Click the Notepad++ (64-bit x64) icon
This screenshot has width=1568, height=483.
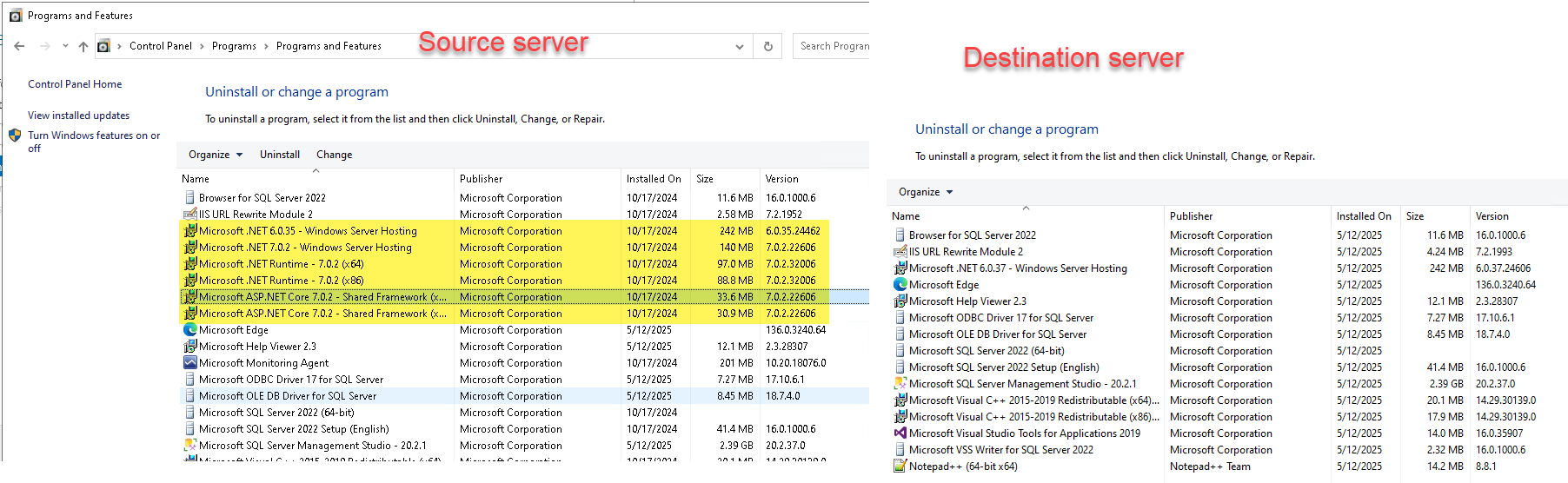click(900, 466)
